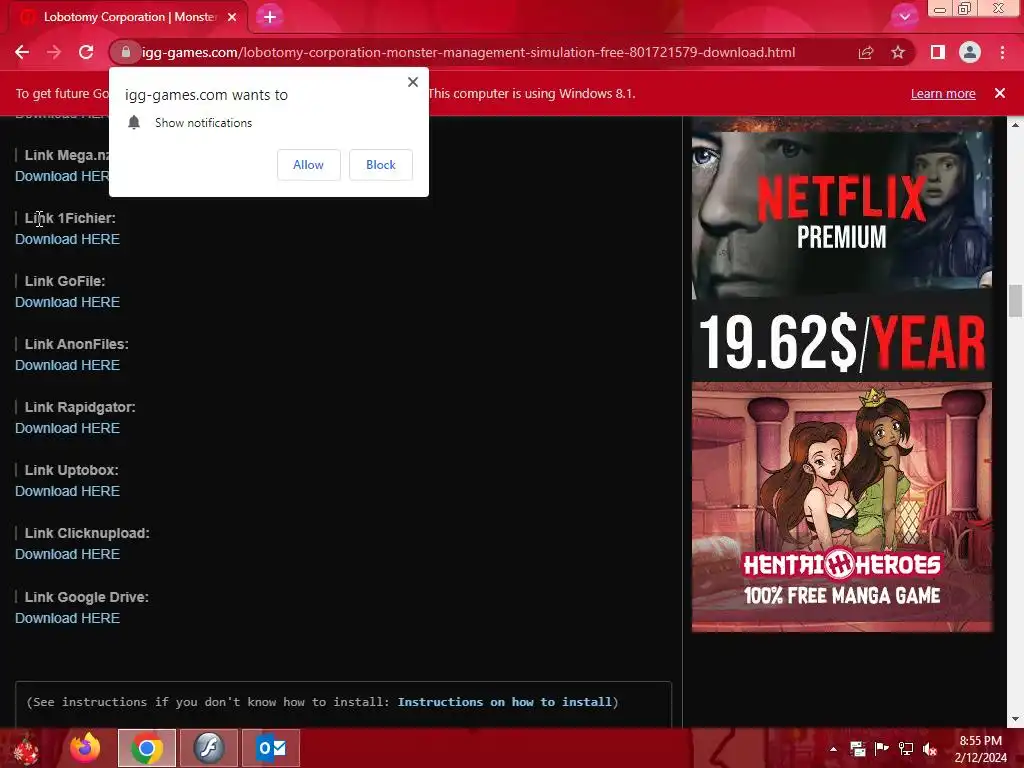Block notifications from igg-games.com
This screenshot has width=1024, height=768.
coord(381,165)
